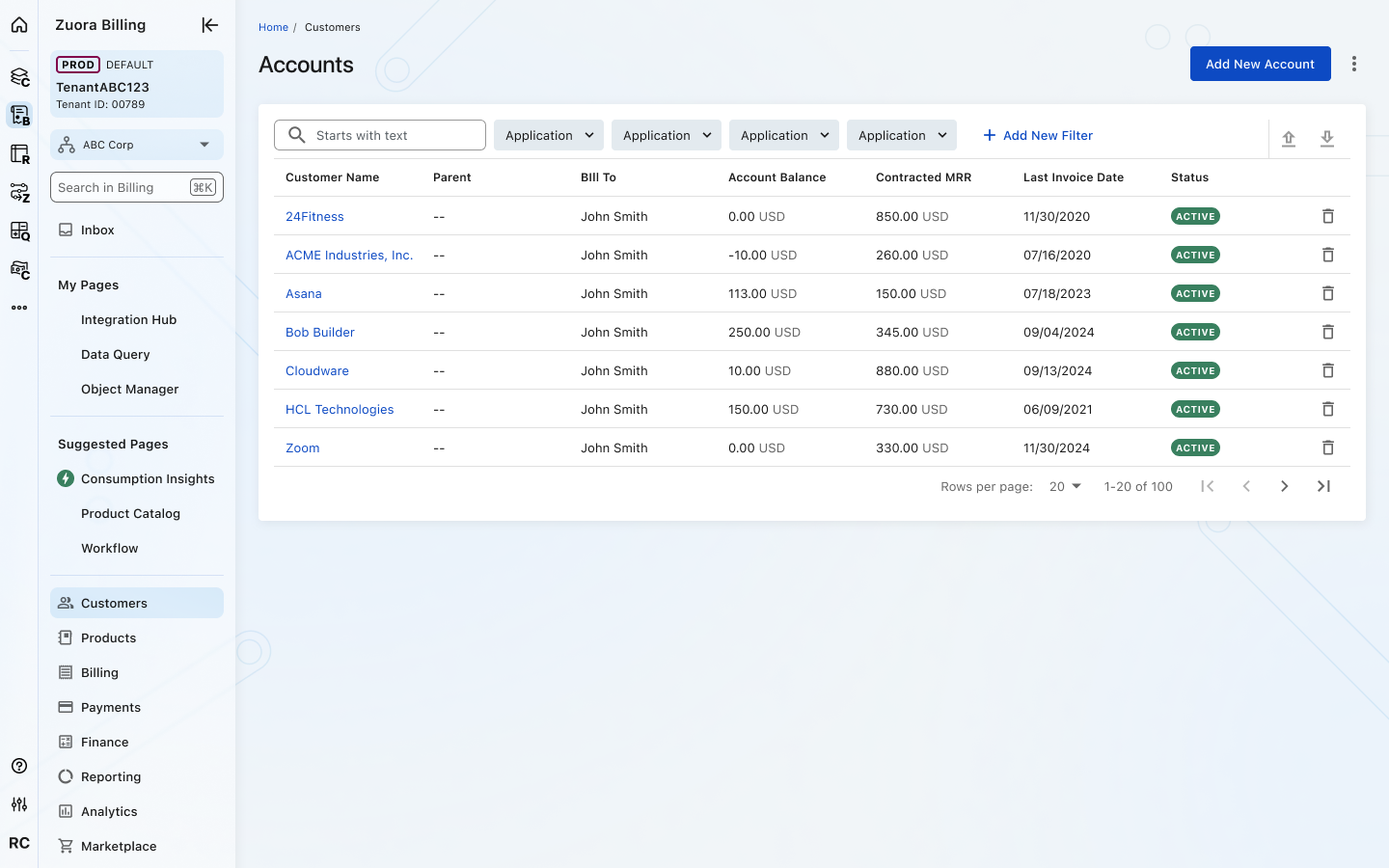Click Add New Filter
The height and width of the screenshot is (868, 1389).
[1038, 135]
